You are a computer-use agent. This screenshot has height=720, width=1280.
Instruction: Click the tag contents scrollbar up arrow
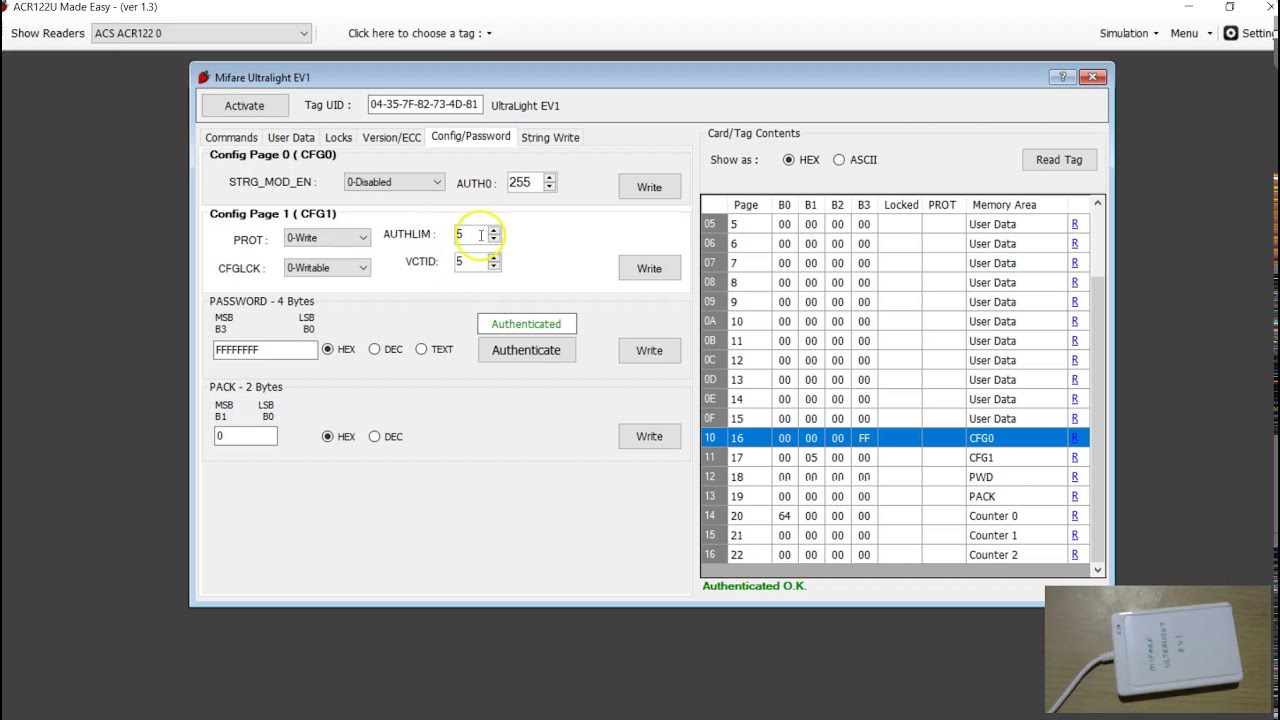pos(1097,204)
